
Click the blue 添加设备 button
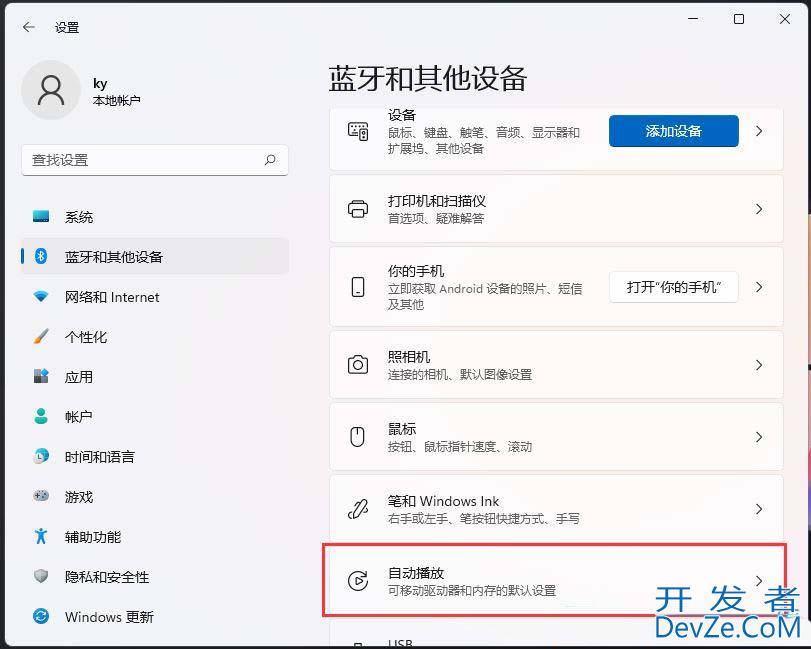point(673,131)
